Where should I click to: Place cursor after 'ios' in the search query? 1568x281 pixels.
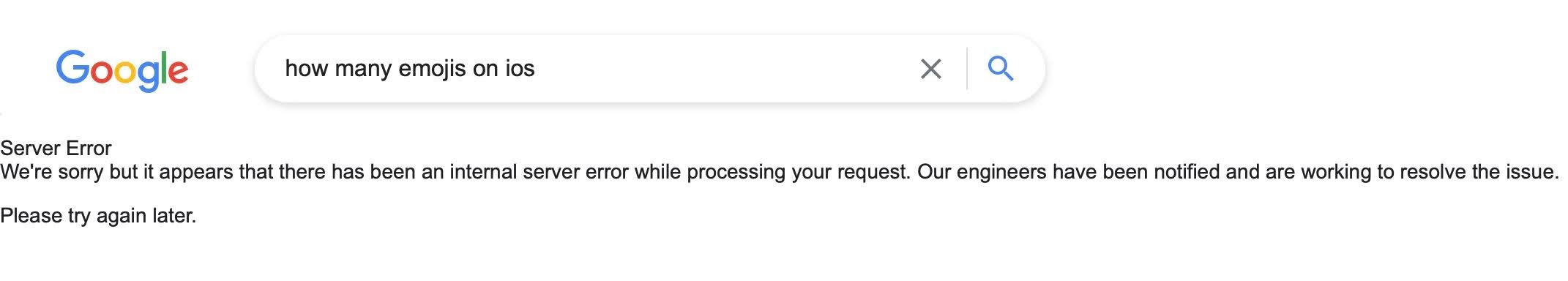[x=537, y=69]
